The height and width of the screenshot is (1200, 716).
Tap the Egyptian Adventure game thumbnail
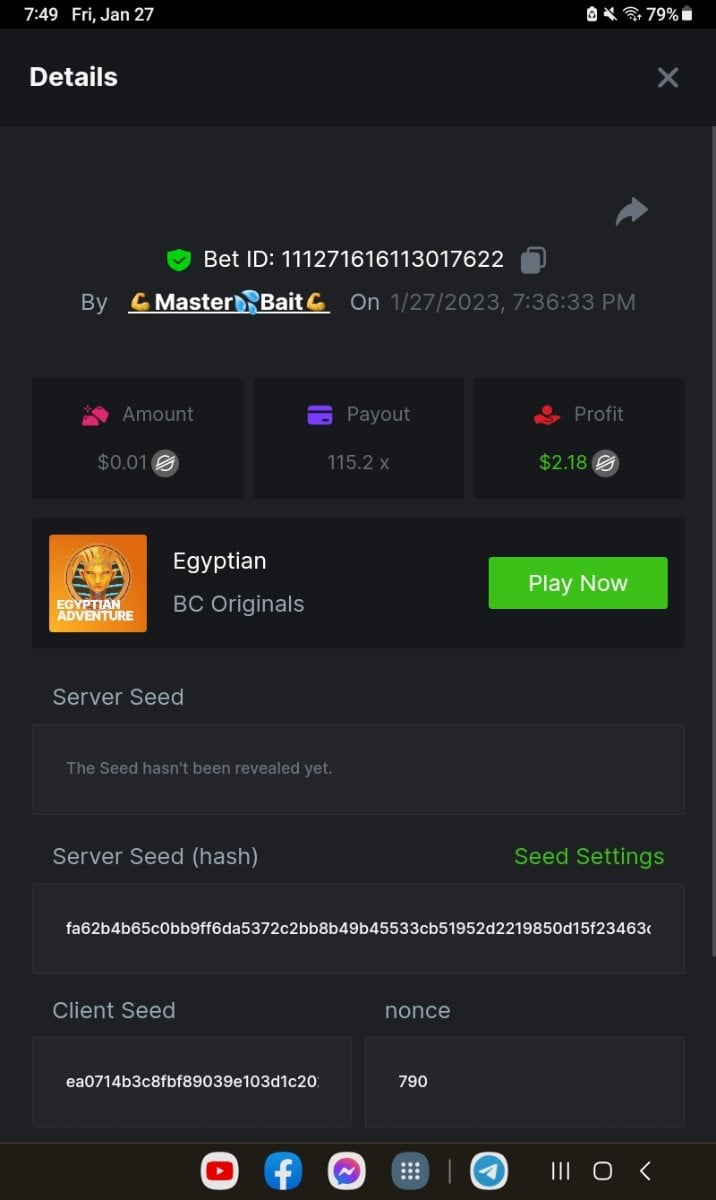98,583
